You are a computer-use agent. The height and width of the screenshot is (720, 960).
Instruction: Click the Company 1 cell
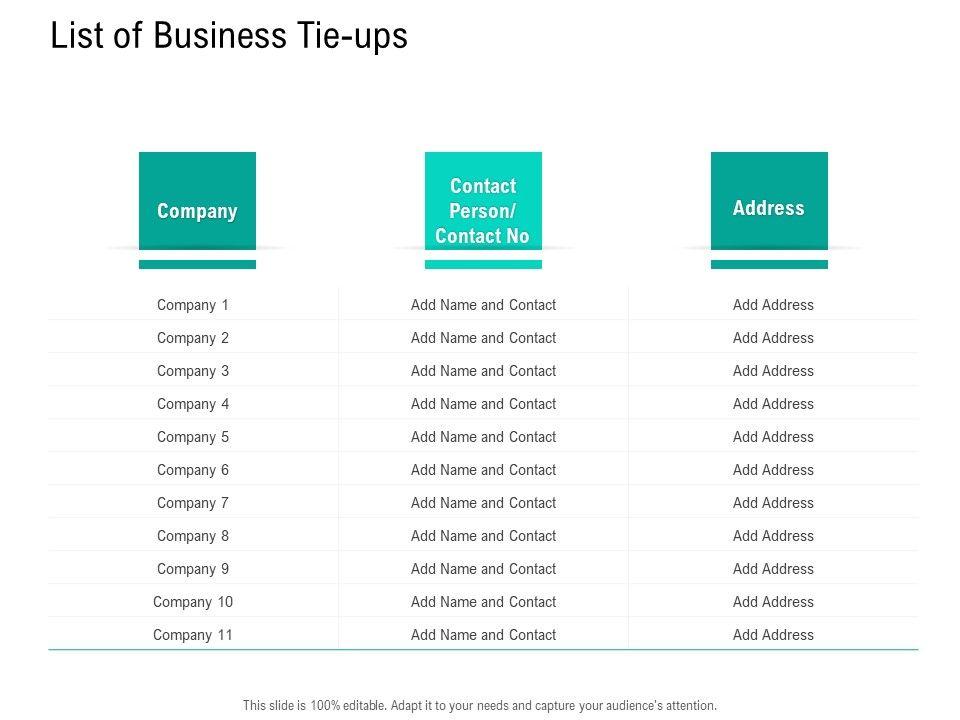(x=193, y=305)
